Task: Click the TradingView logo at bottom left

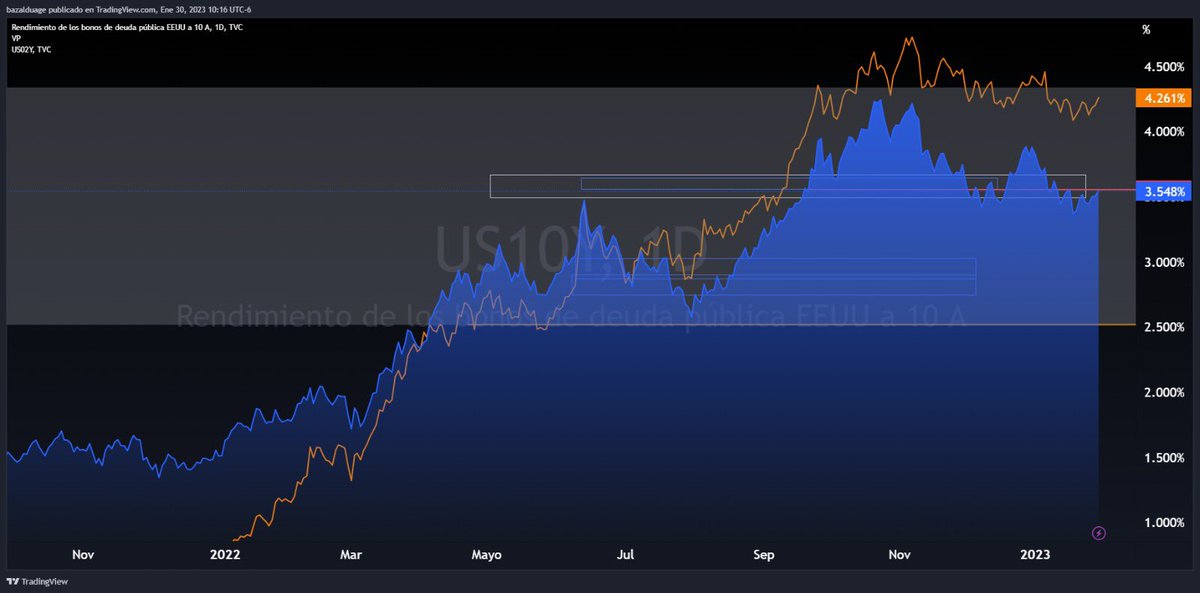Action: click(x=37, y=582)
